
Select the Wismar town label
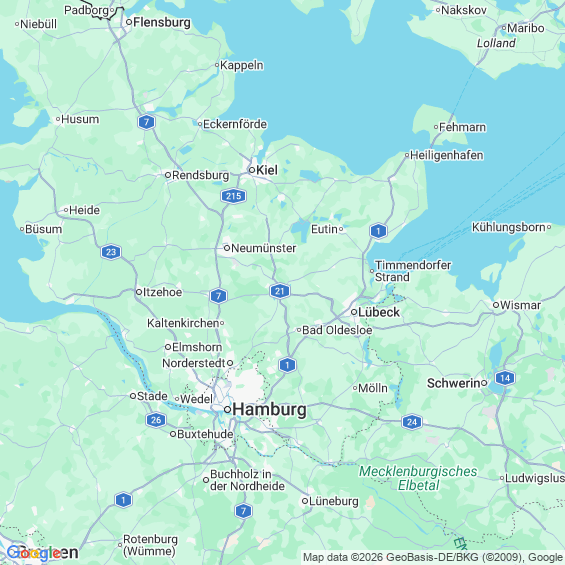pyautogui.click(x=520, y=305)
